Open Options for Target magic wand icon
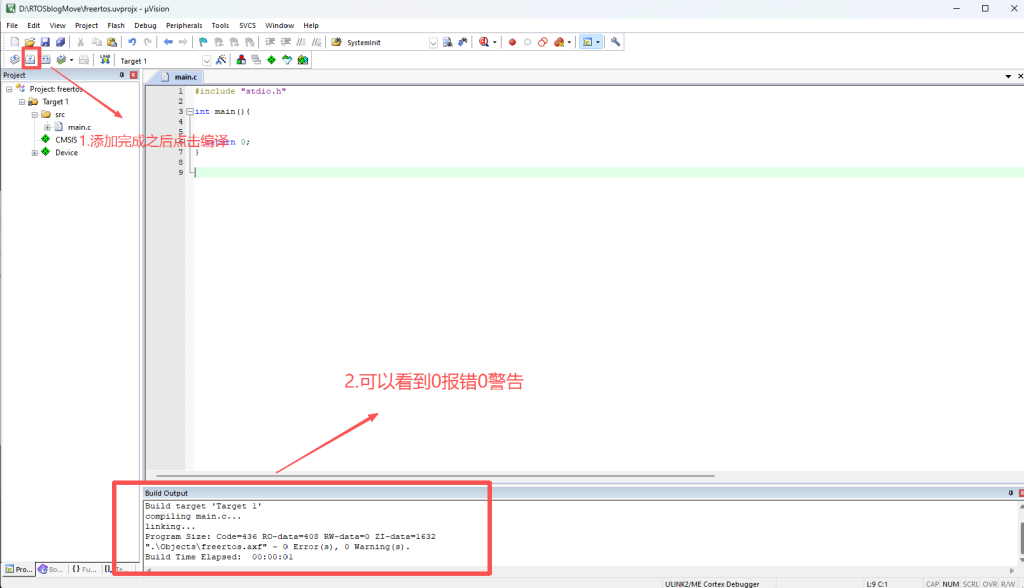1024x588 pixels. (220, 60)
